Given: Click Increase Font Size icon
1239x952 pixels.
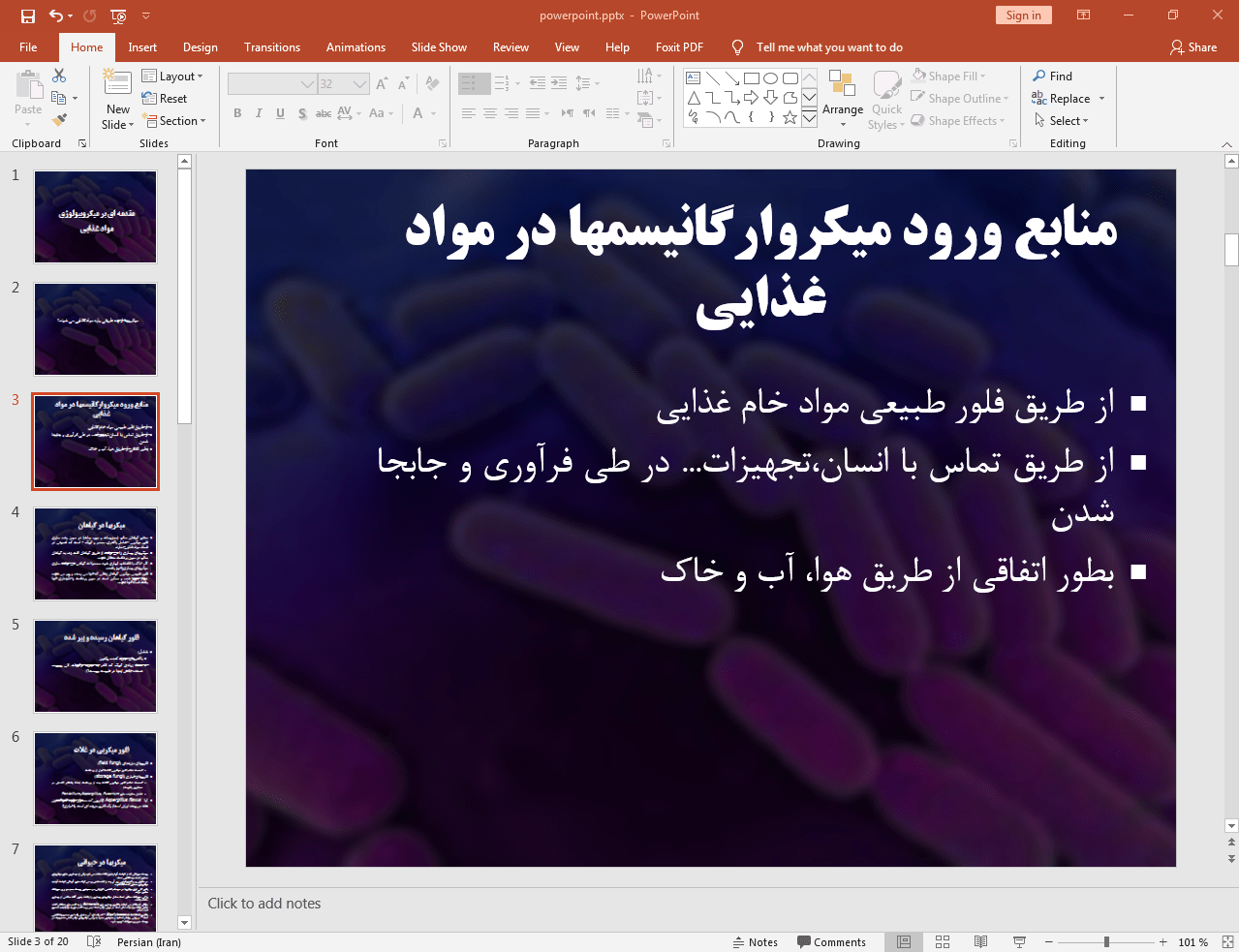Looking at the screenshot, I should tap(382, 84).
